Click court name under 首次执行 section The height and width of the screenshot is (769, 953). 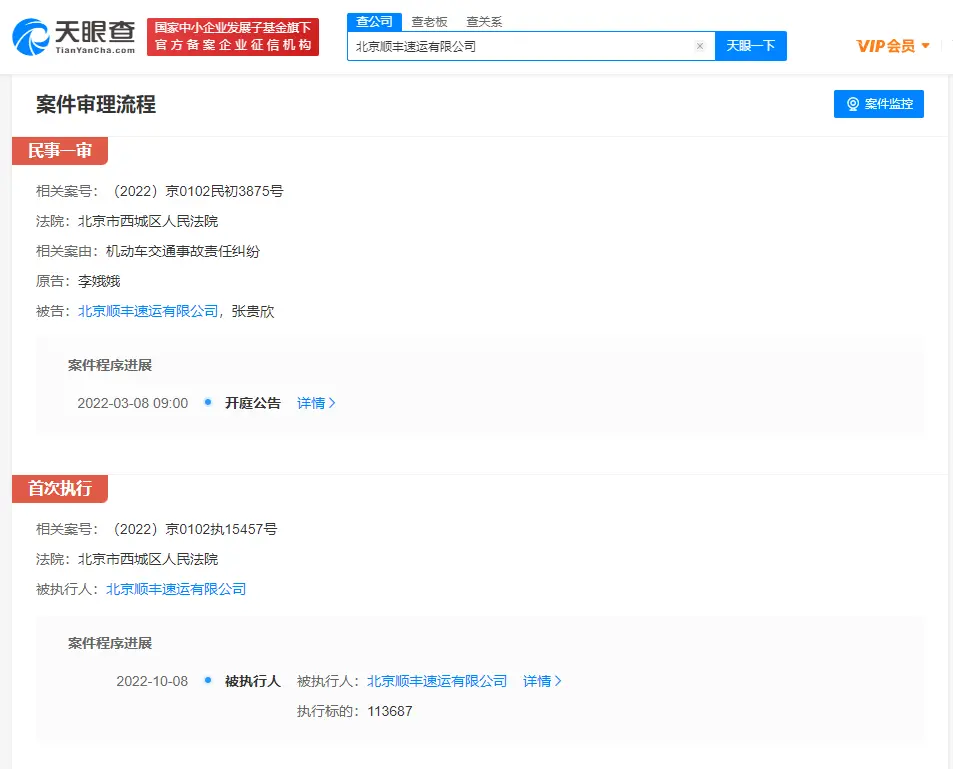tap(148, 559)
